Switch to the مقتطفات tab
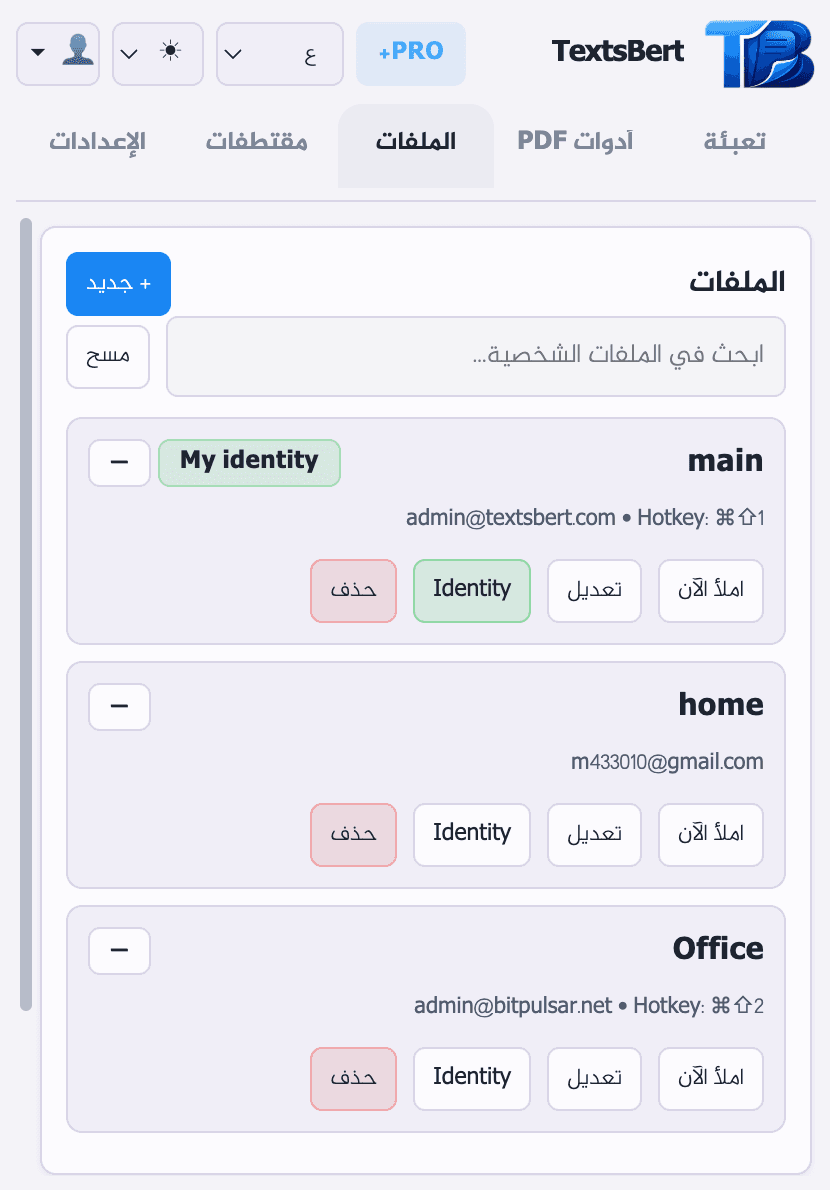The image size is (830, 1190). click(257, 140)
